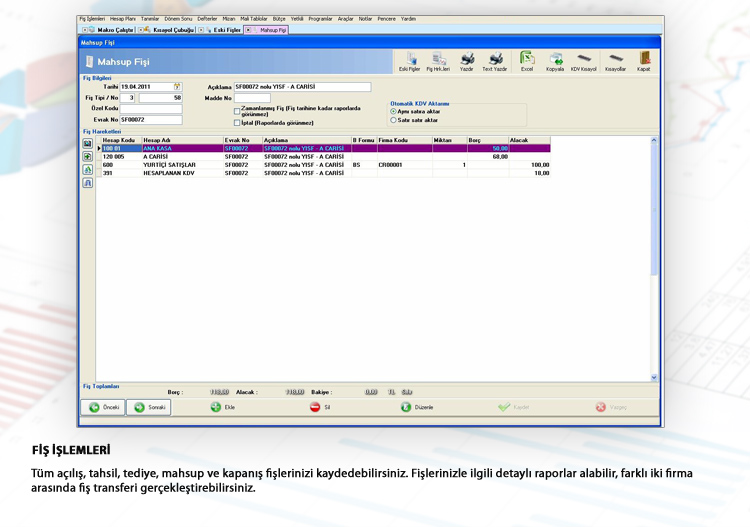
Task: Enable the Zamanlanmış Fiş checkbox
Action: pos(237,110)
